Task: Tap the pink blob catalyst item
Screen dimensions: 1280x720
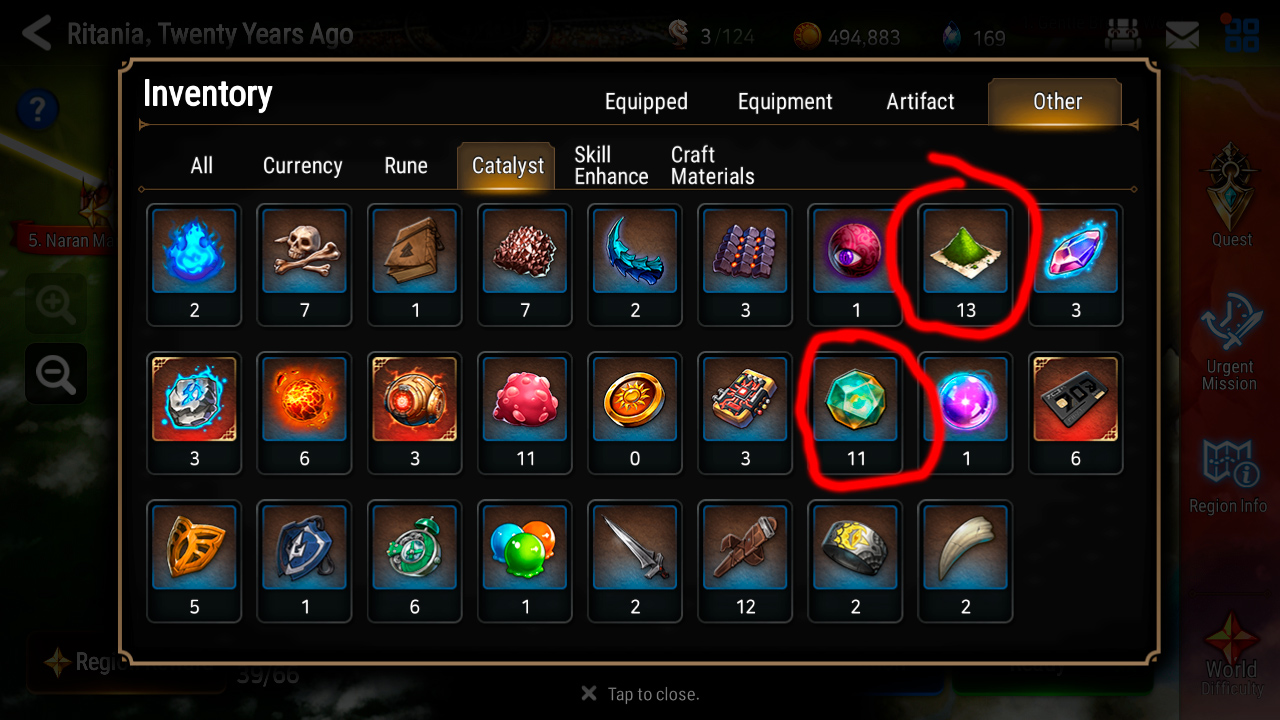Action: click(525, 413)
